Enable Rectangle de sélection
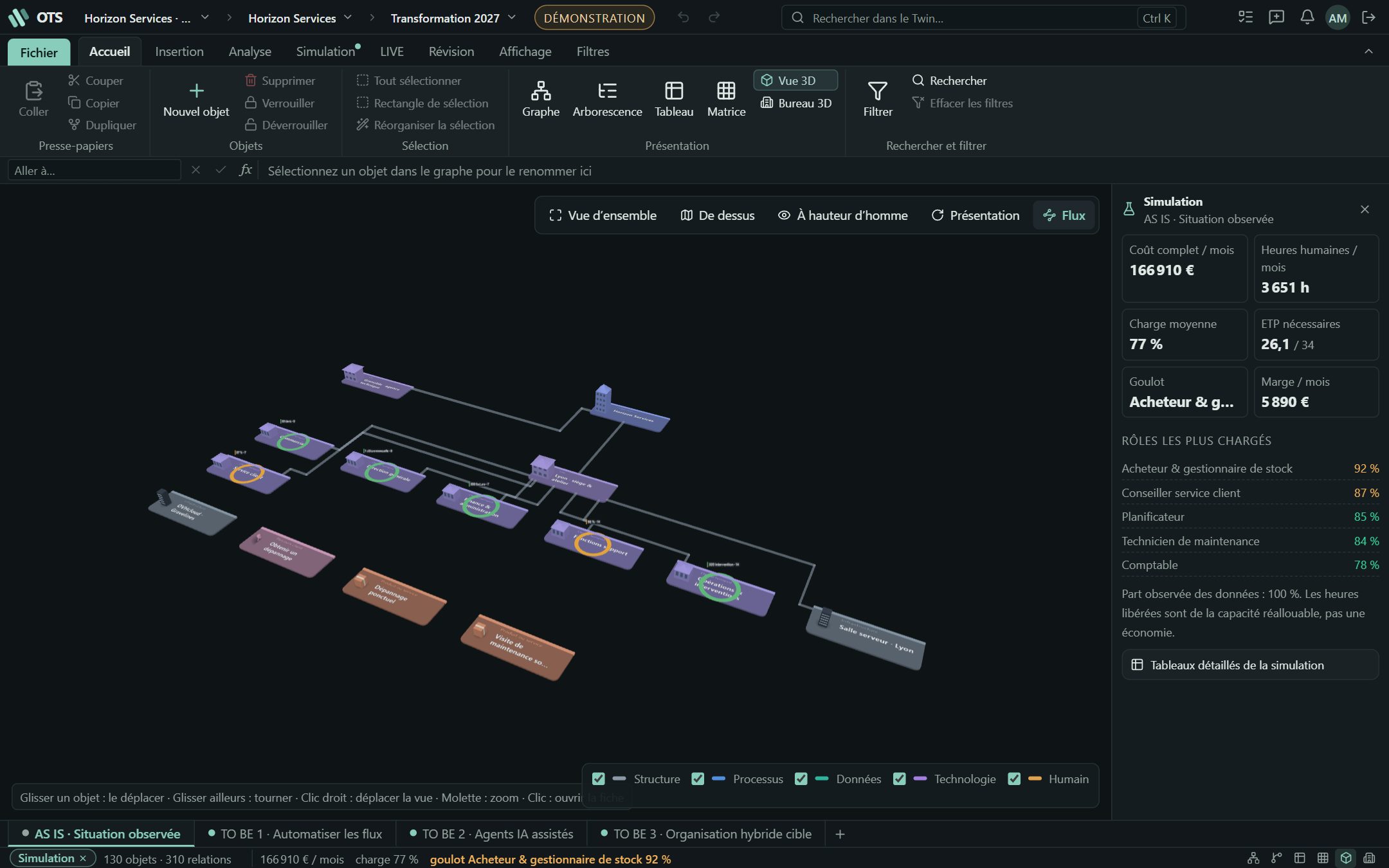Image resolution: width=1389 pixels, height=868 pixels. point(422,103)
